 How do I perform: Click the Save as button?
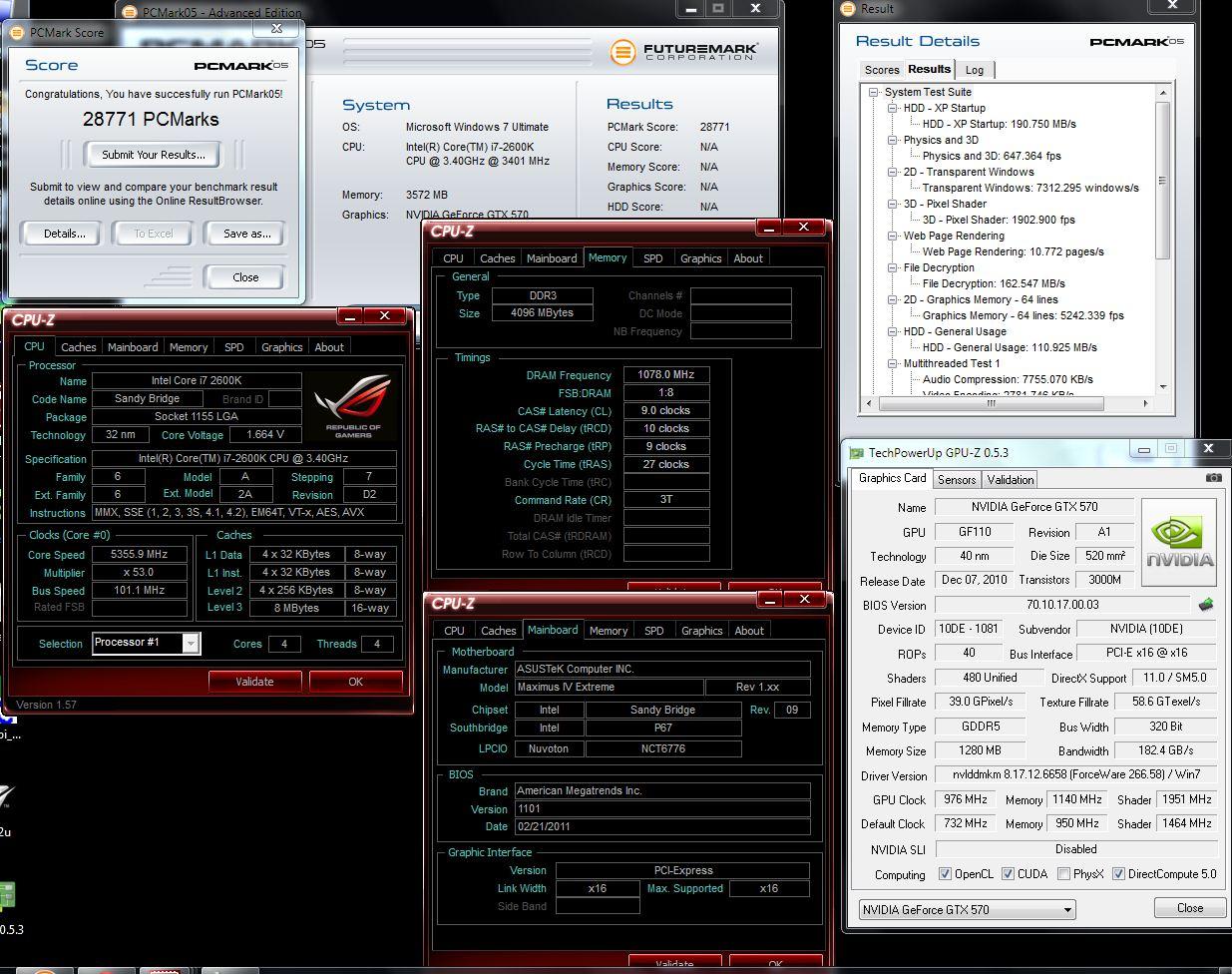(x=246, y=234)
